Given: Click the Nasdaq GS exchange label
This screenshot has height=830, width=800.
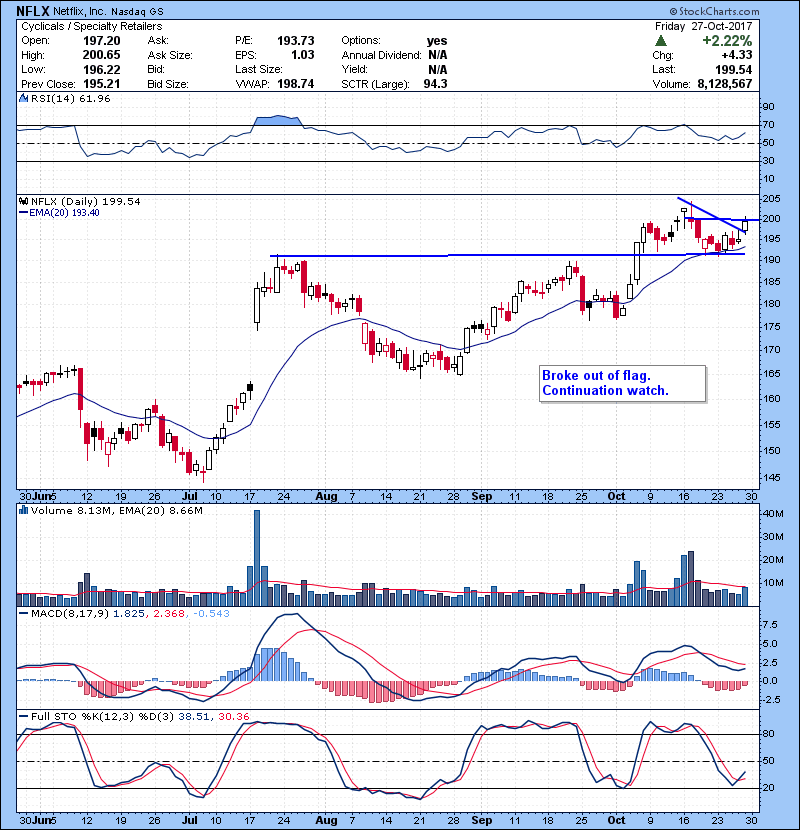Looking at the screenshot, I should tap(137, 11).
